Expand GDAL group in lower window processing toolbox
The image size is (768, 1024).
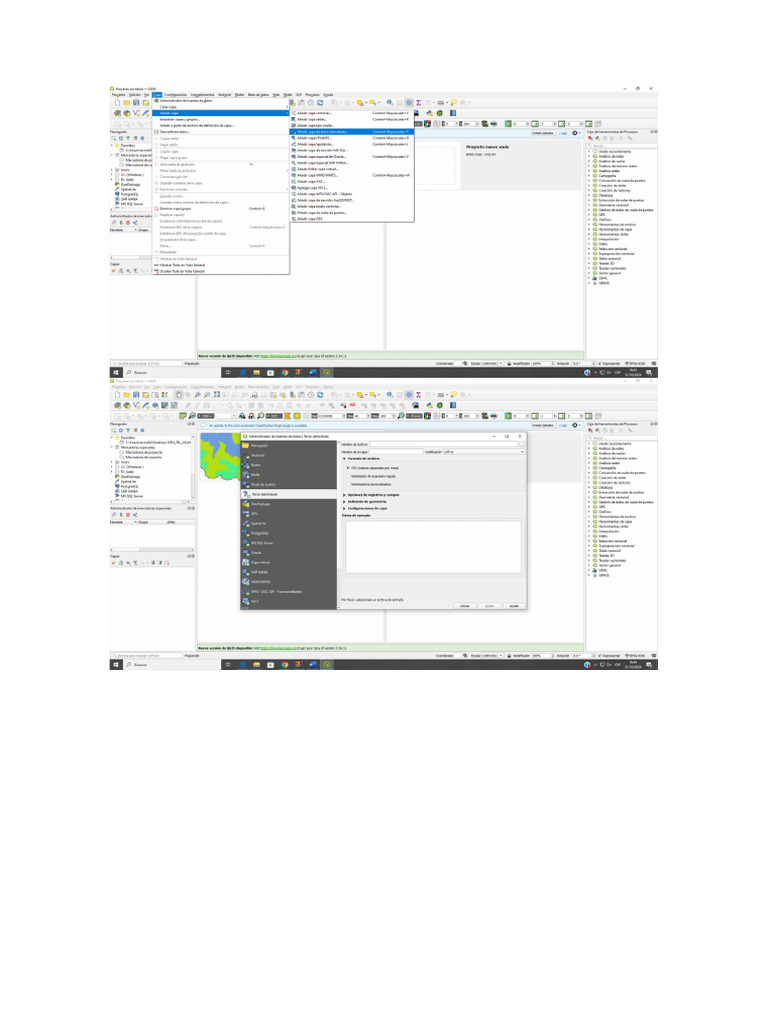pos(590,570)
